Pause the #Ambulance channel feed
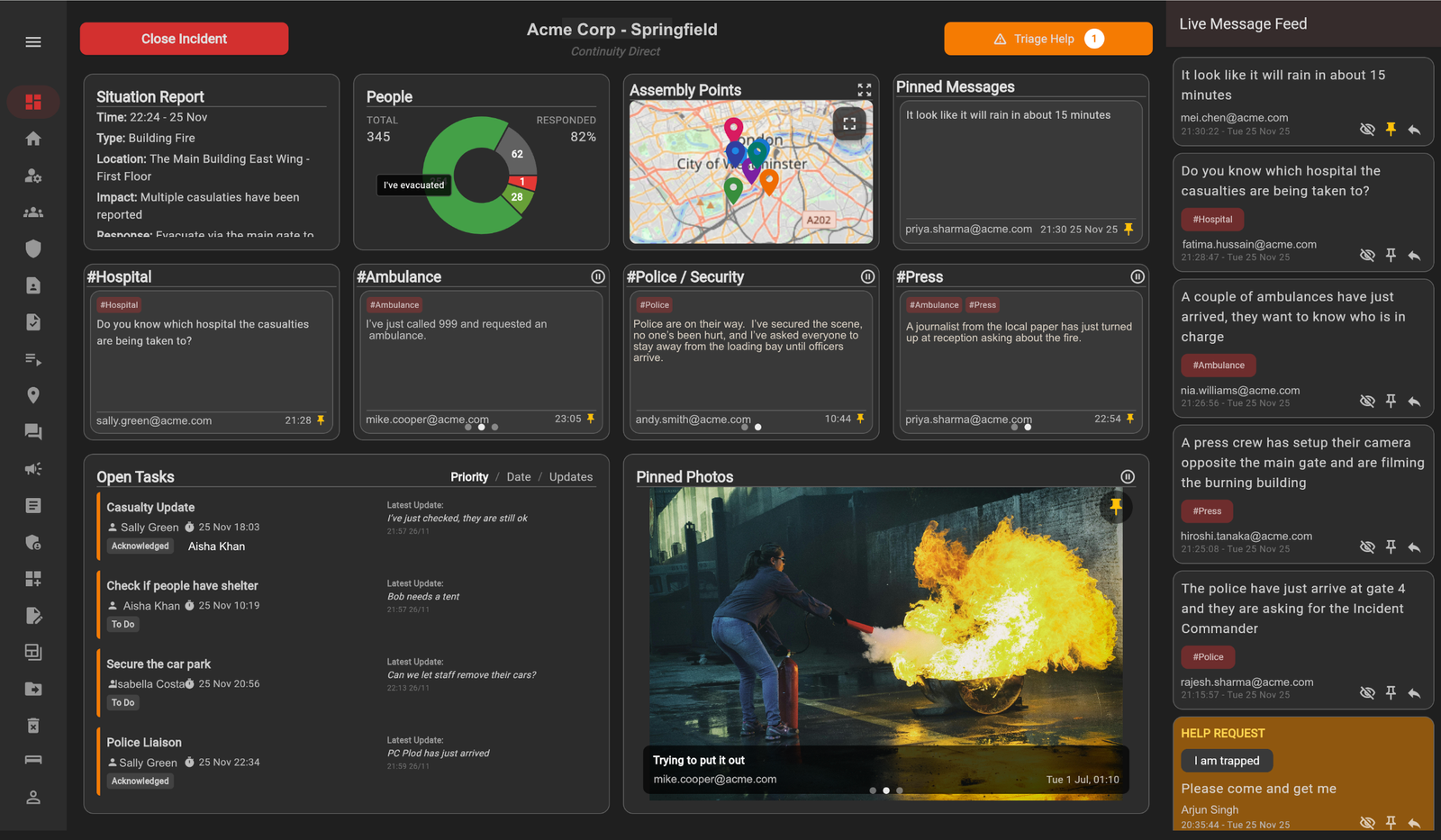Viewport: 1441px width, 840px height. (598, 276)
